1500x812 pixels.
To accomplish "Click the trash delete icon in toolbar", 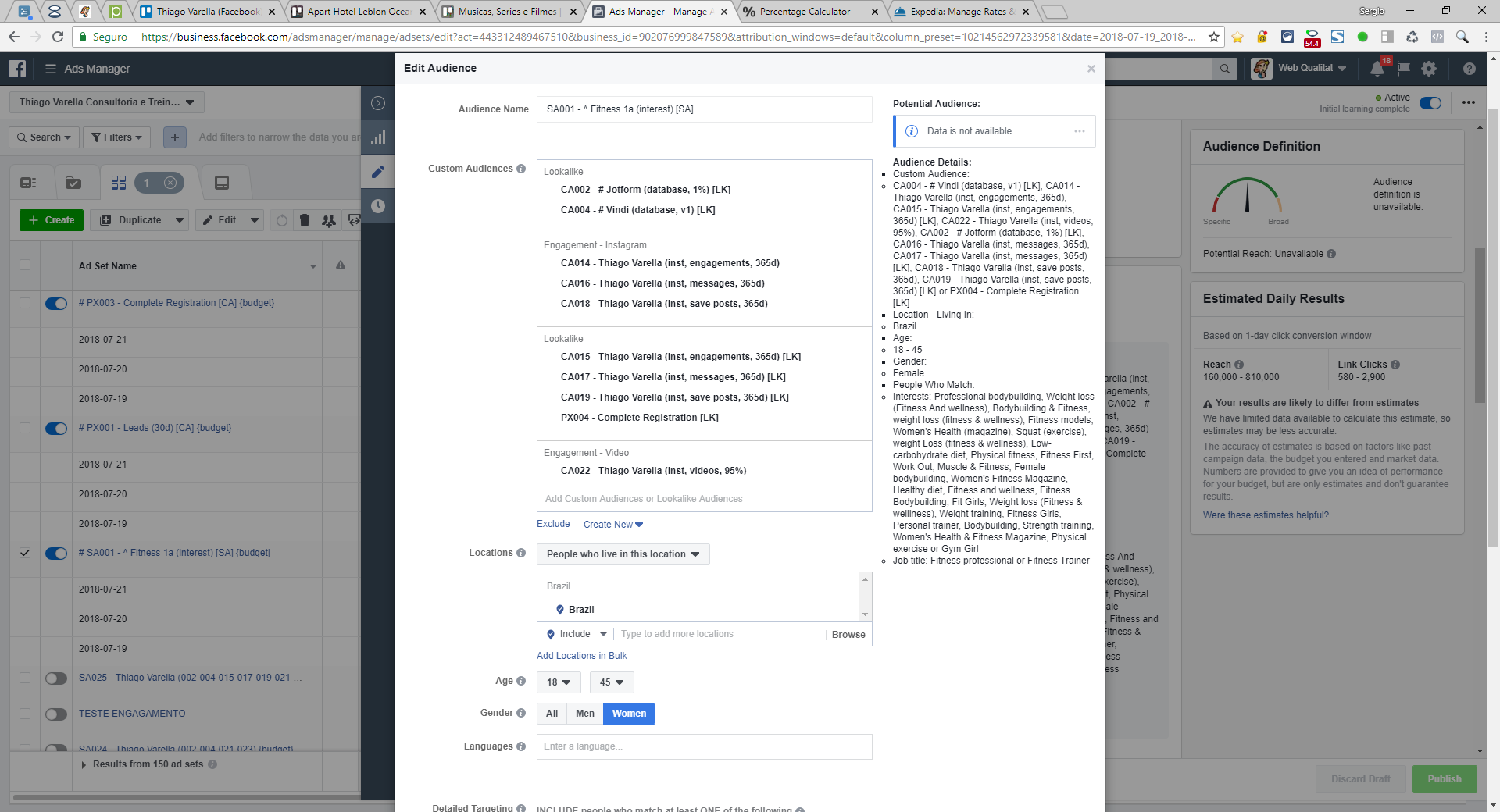I will 305,220.
